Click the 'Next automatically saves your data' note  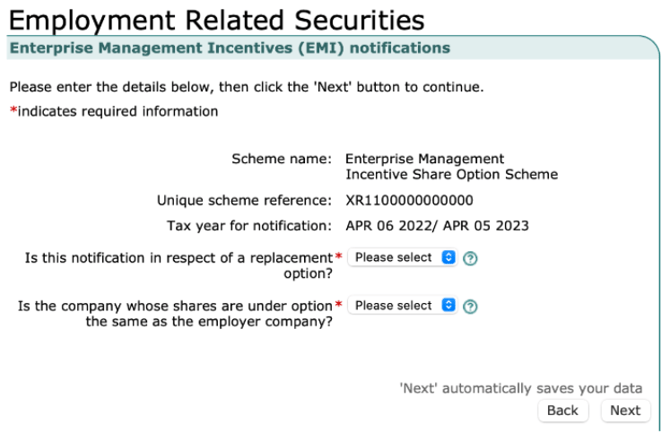tap(521, 388)
